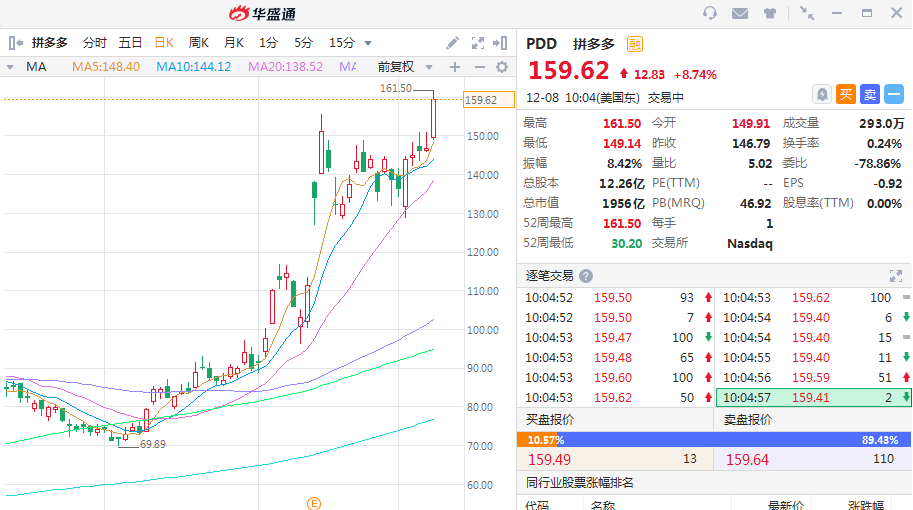Select the 15分 chart tab

[x=342, y=42]
